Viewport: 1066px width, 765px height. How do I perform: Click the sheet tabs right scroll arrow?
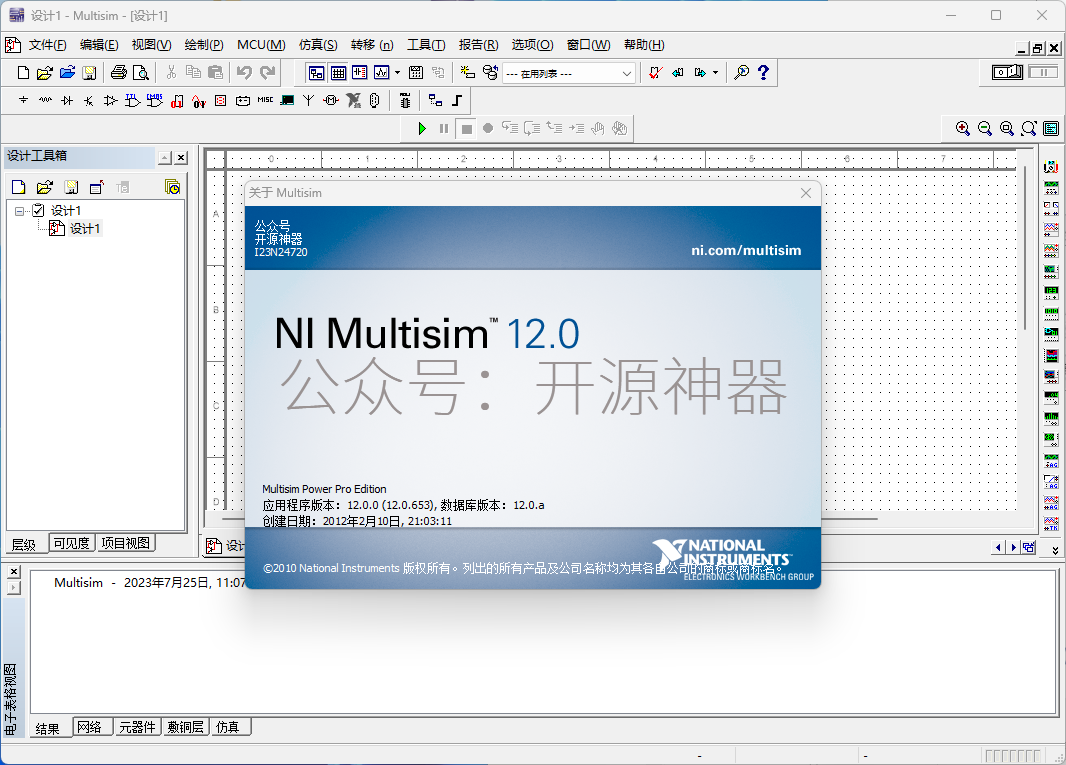[x=1013, y=547]
